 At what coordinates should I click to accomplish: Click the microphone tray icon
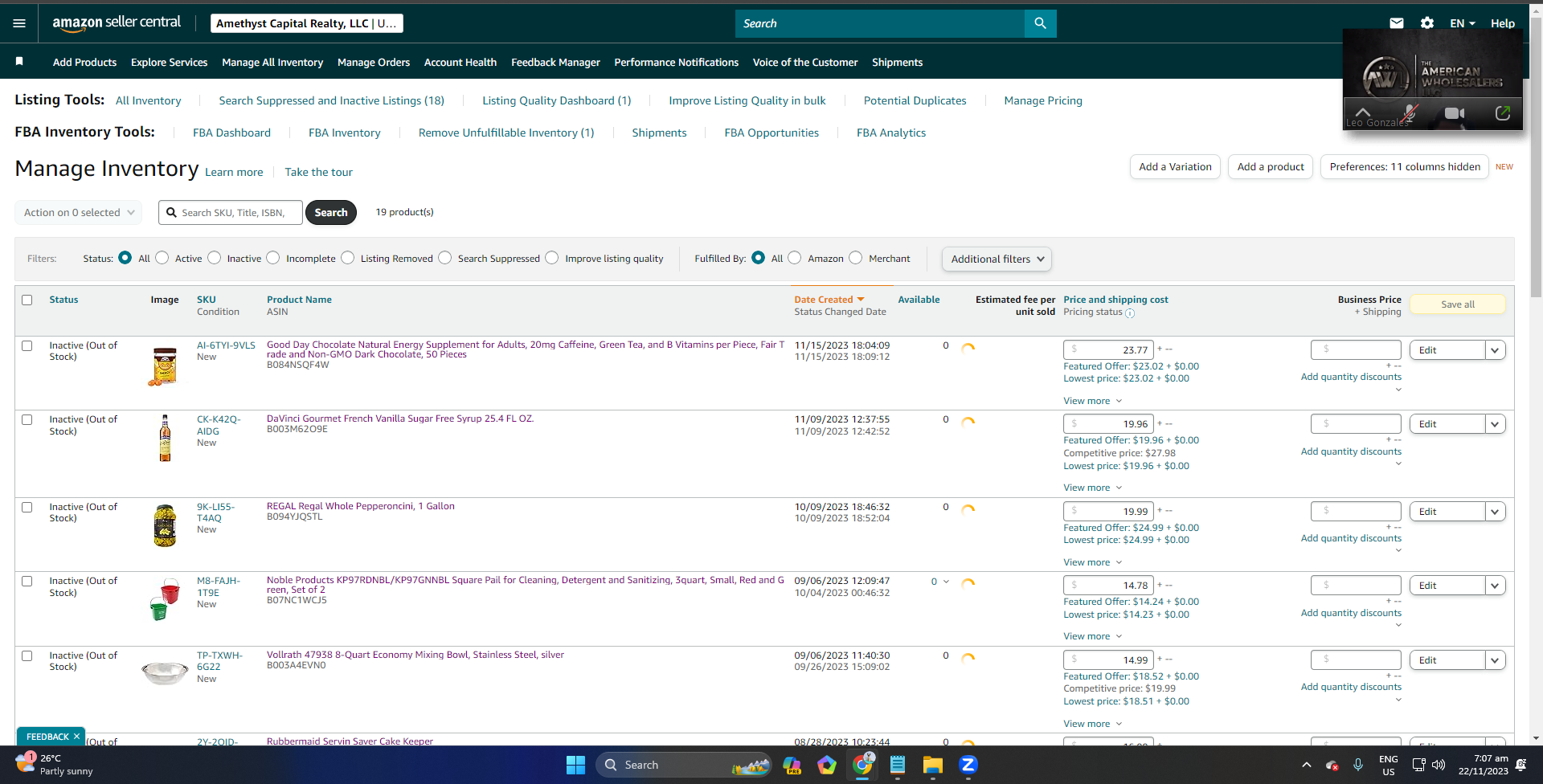pos(1358,765)
